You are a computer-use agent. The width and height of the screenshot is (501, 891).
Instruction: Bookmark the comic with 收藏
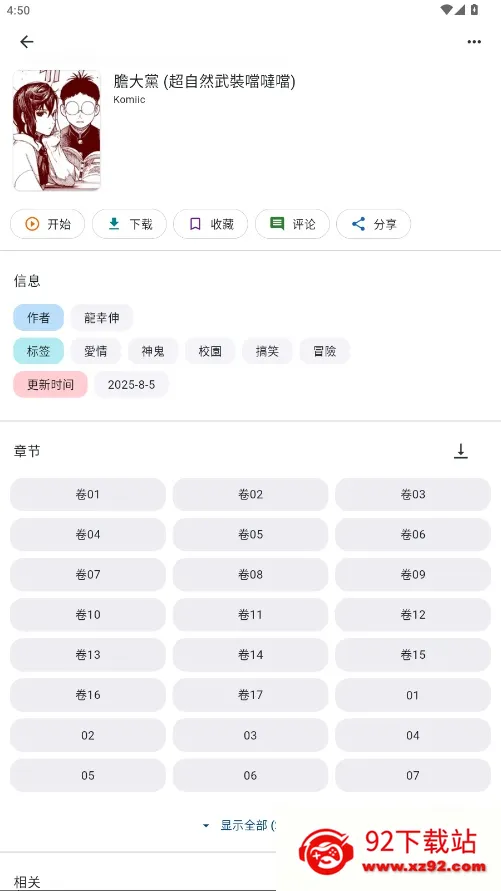click(x=211, y=224)
